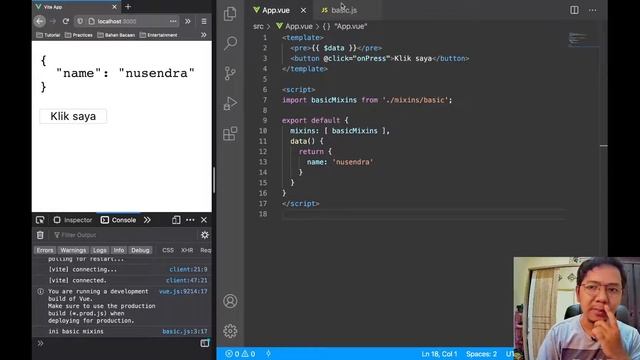
Task: Switch to the Console devtools tab
Action: (x=118, y=220)
